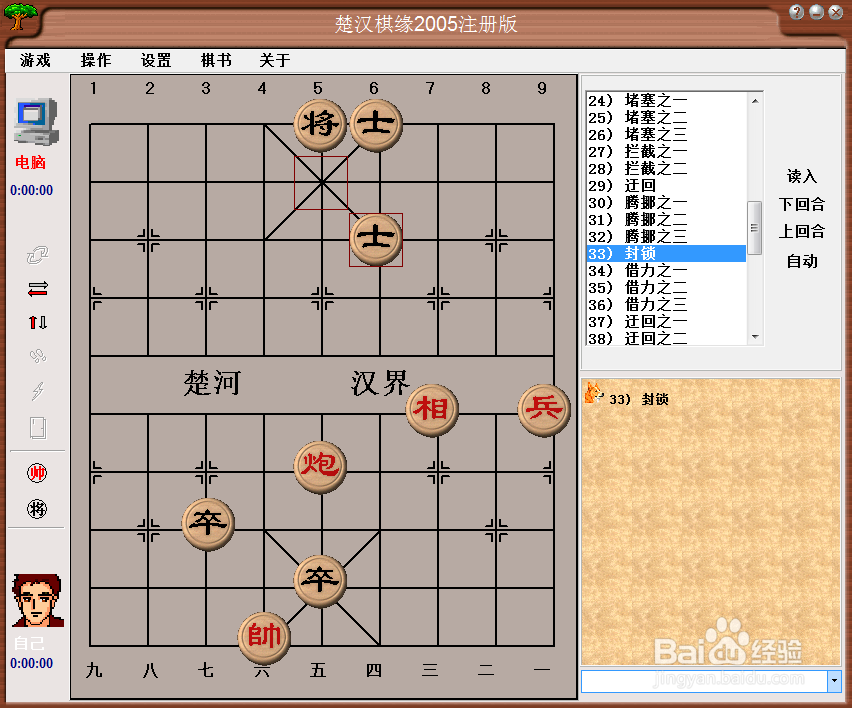
Task: Click the black 将 side icon
Action: (37, 509)
